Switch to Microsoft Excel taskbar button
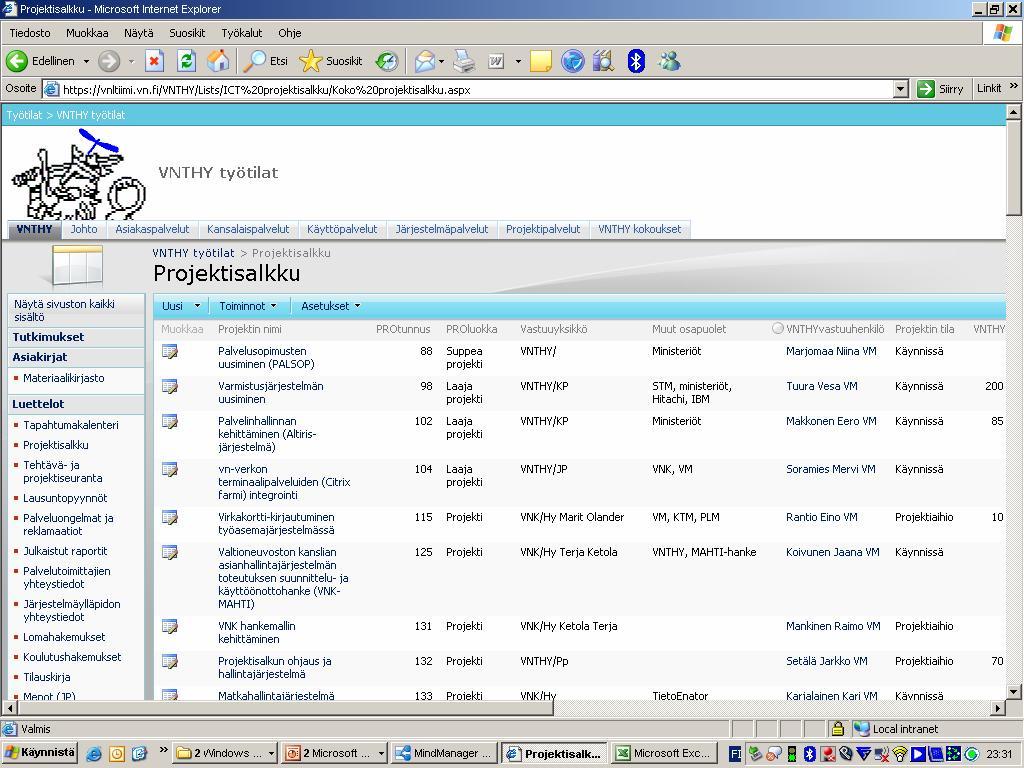The height and width of the screenshot is (768, 1024). pos(664,753)
